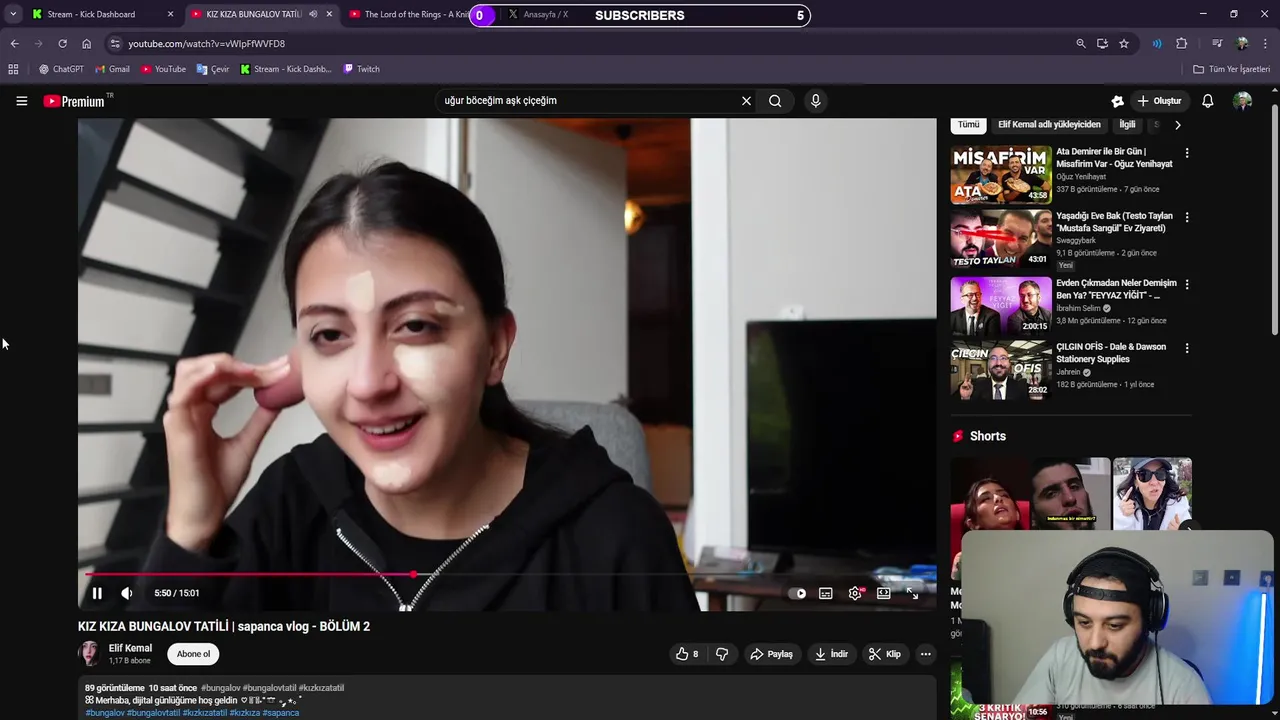The width and height of the screenshot is (1280, 720).
Task: Open media controls icon in toolbar
Action: click(x=1217, y=44)
